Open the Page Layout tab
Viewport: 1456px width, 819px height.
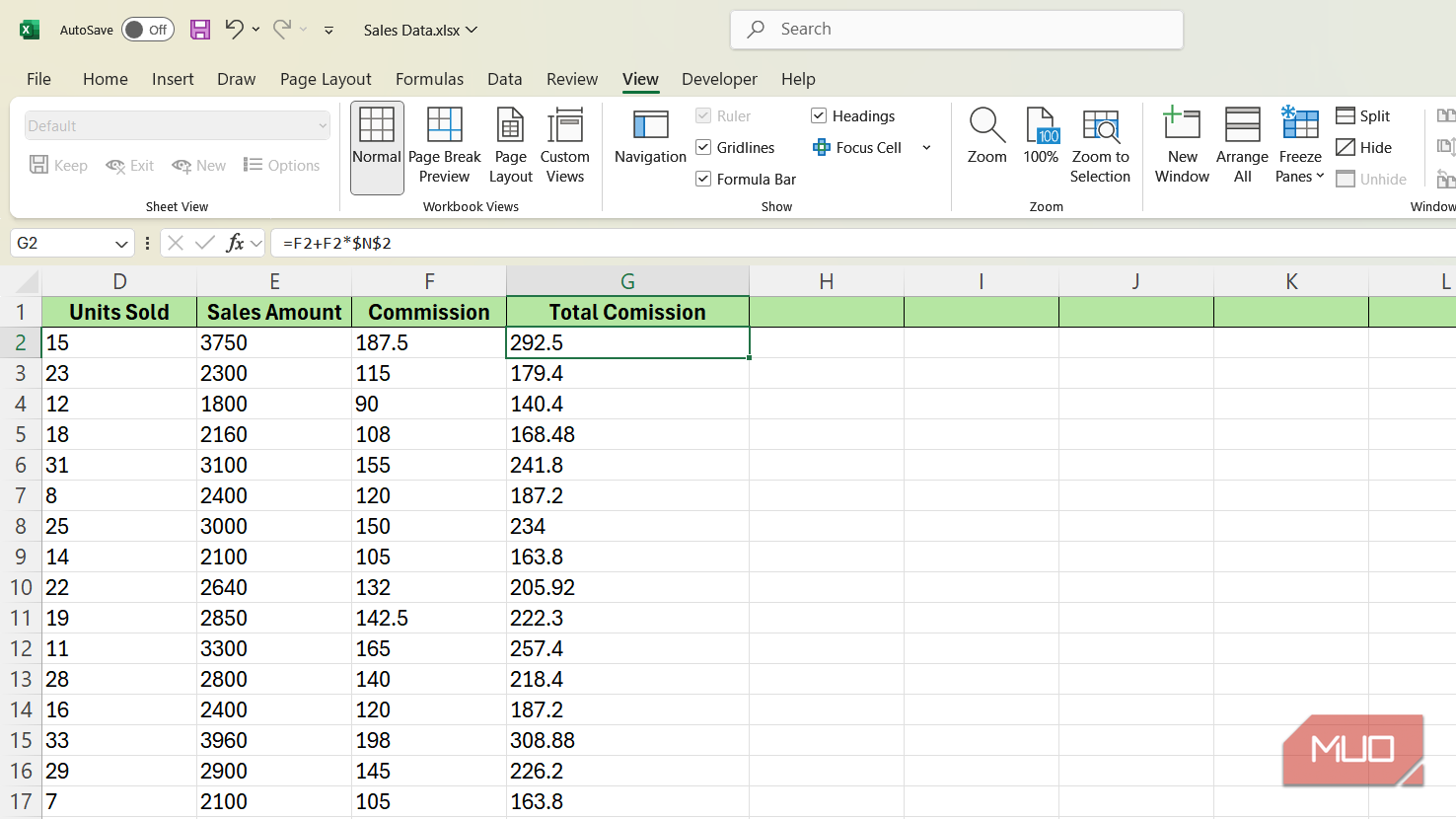pos(326,79)
